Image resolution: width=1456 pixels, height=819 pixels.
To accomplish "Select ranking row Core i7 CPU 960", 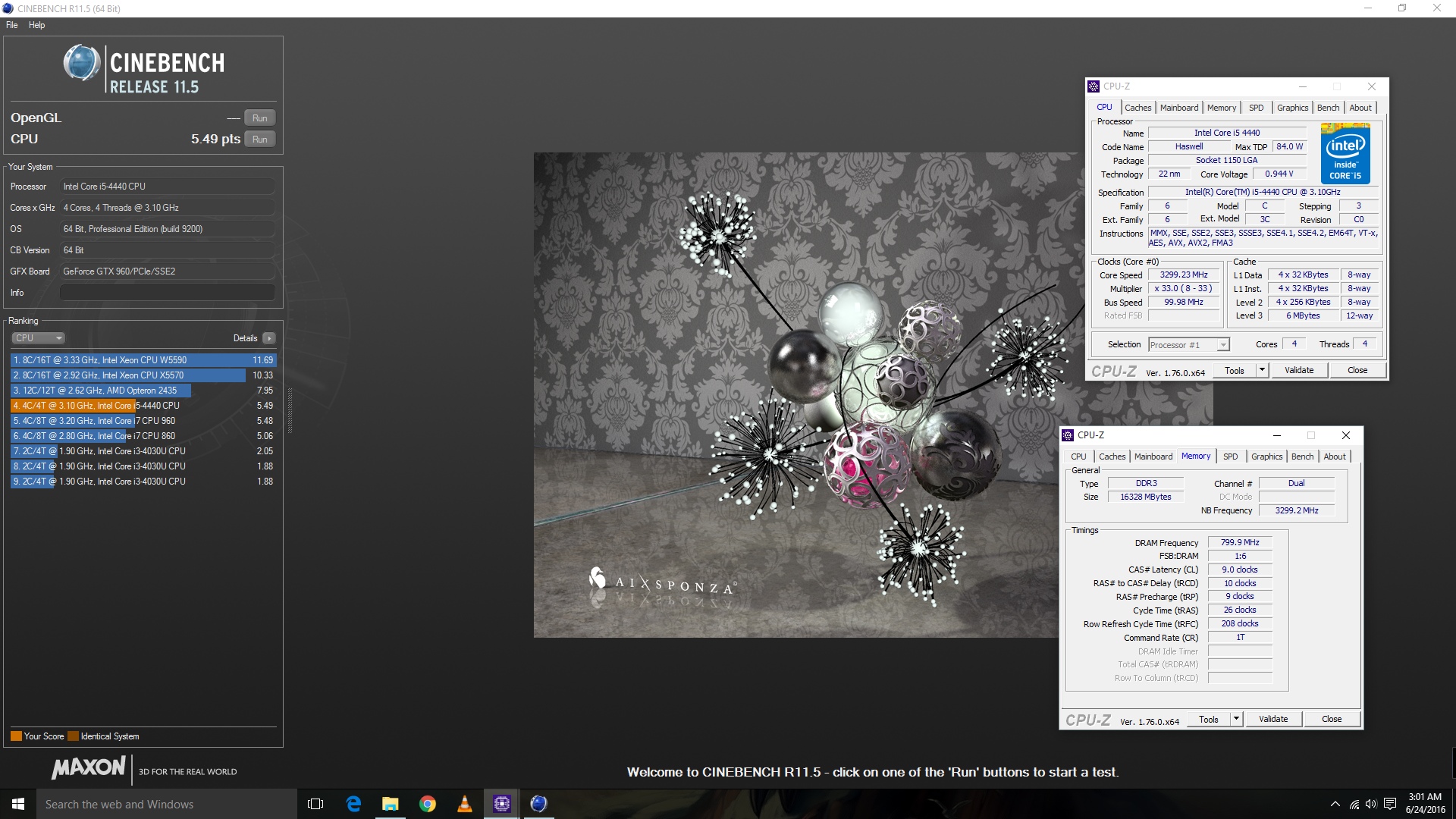I will point(143,421).
